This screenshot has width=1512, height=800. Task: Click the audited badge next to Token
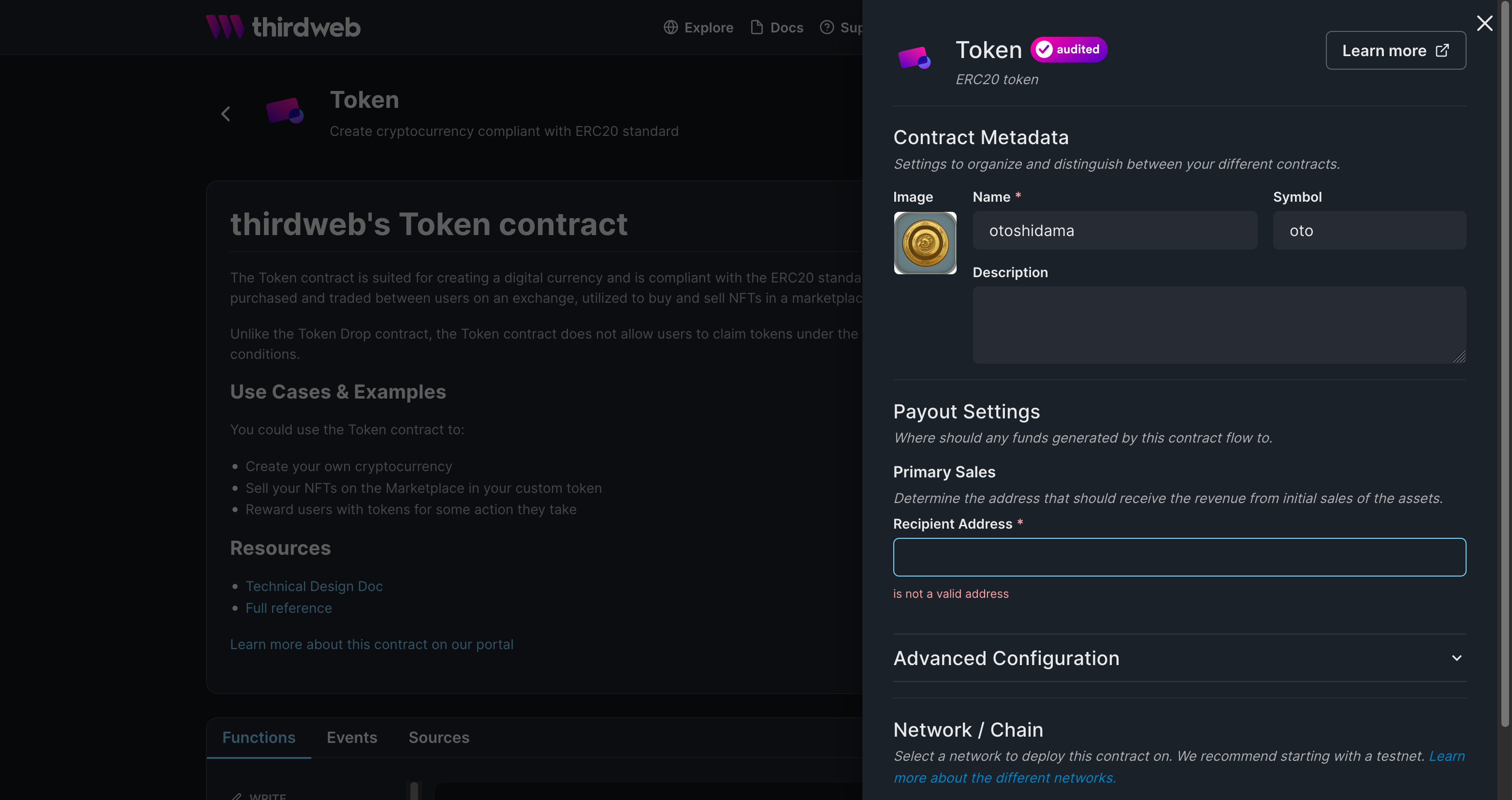(x=1068, y=49)
